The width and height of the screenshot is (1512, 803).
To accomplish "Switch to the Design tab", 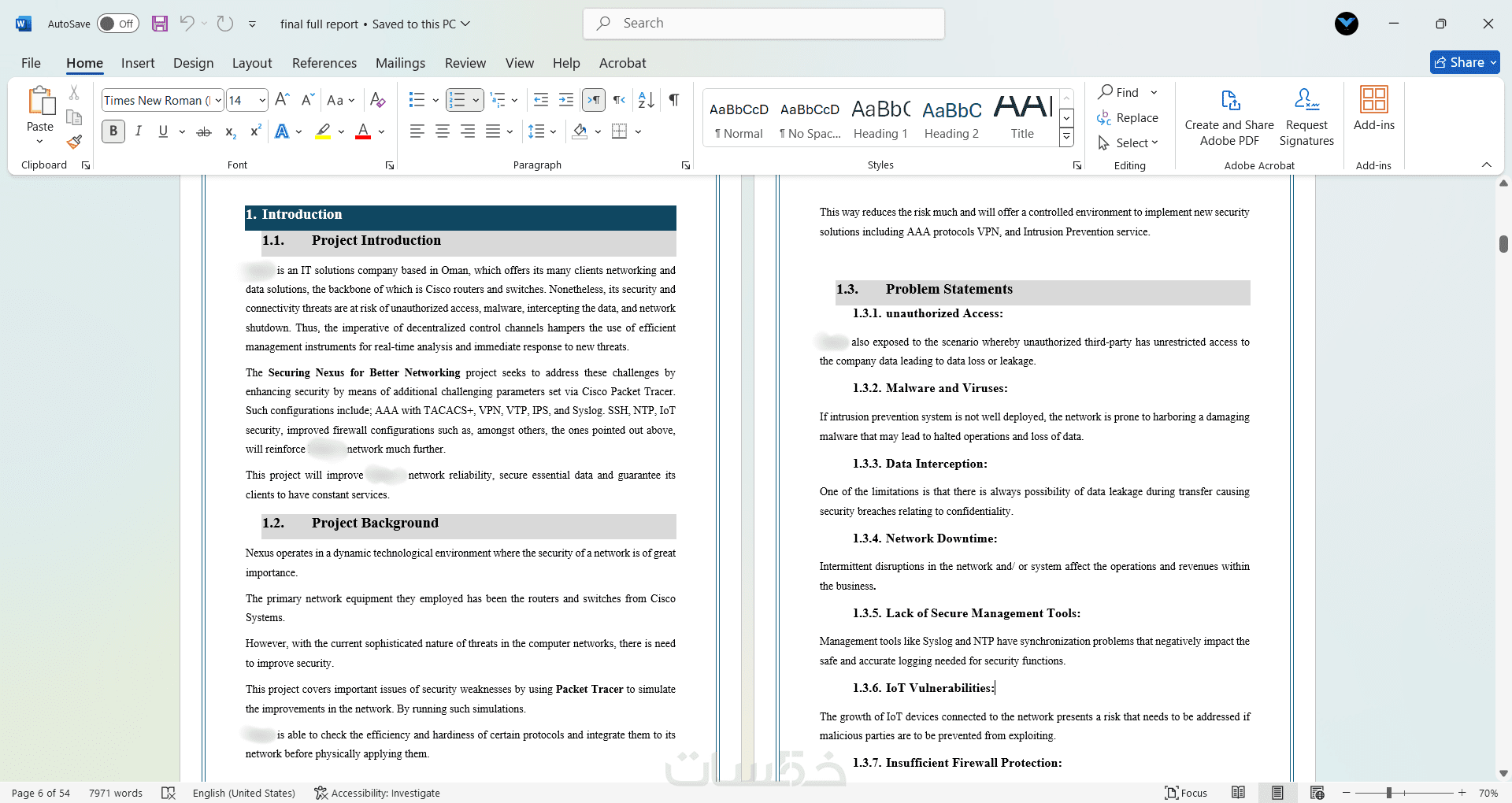I will click(x=193, y=63).
